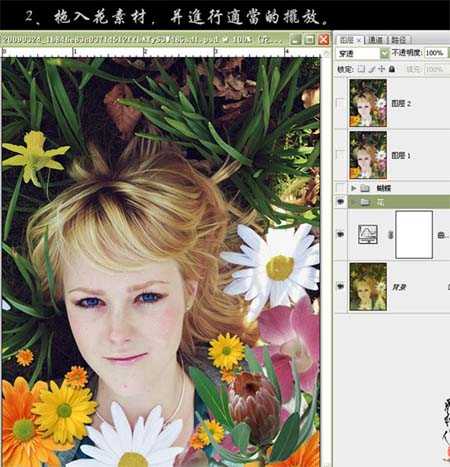Switch to the 通道 (Channels) tab
Screen dimensions: 450x467
point(376,40)
